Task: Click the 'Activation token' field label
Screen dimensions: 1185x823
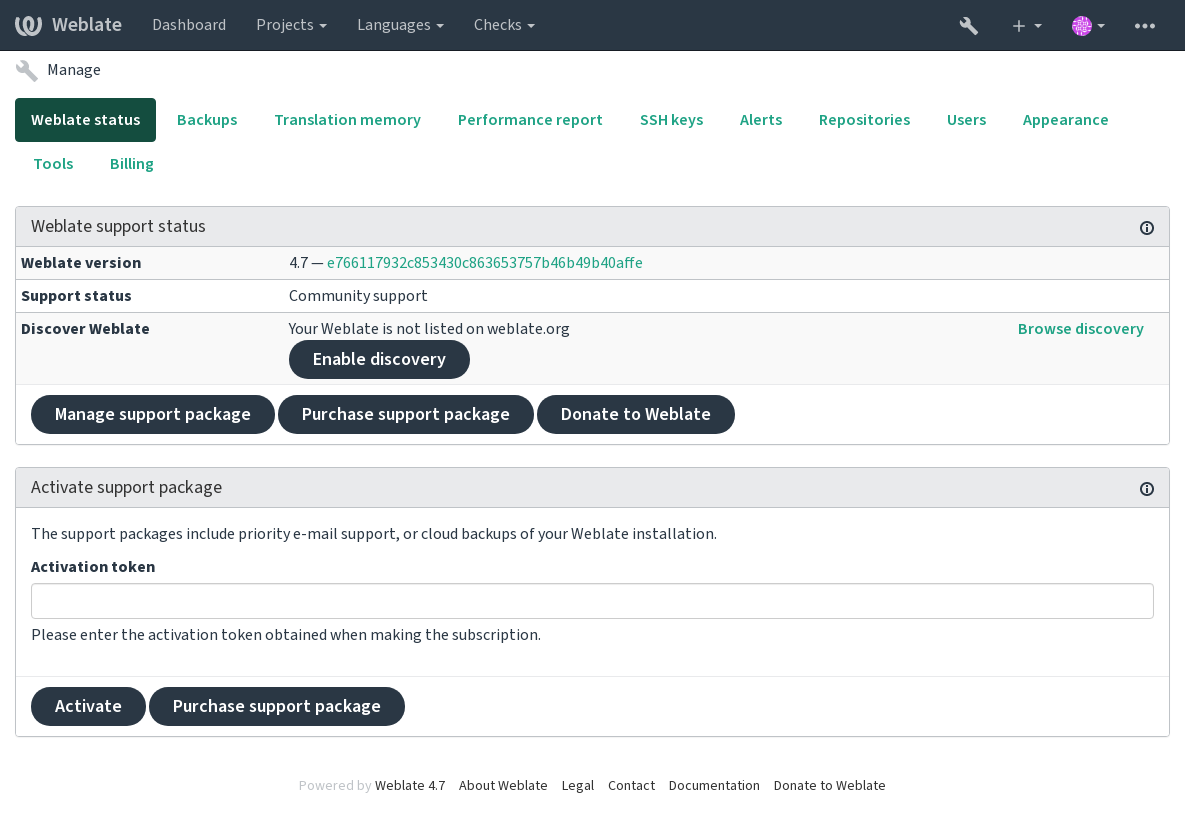Action: [93, 567]
